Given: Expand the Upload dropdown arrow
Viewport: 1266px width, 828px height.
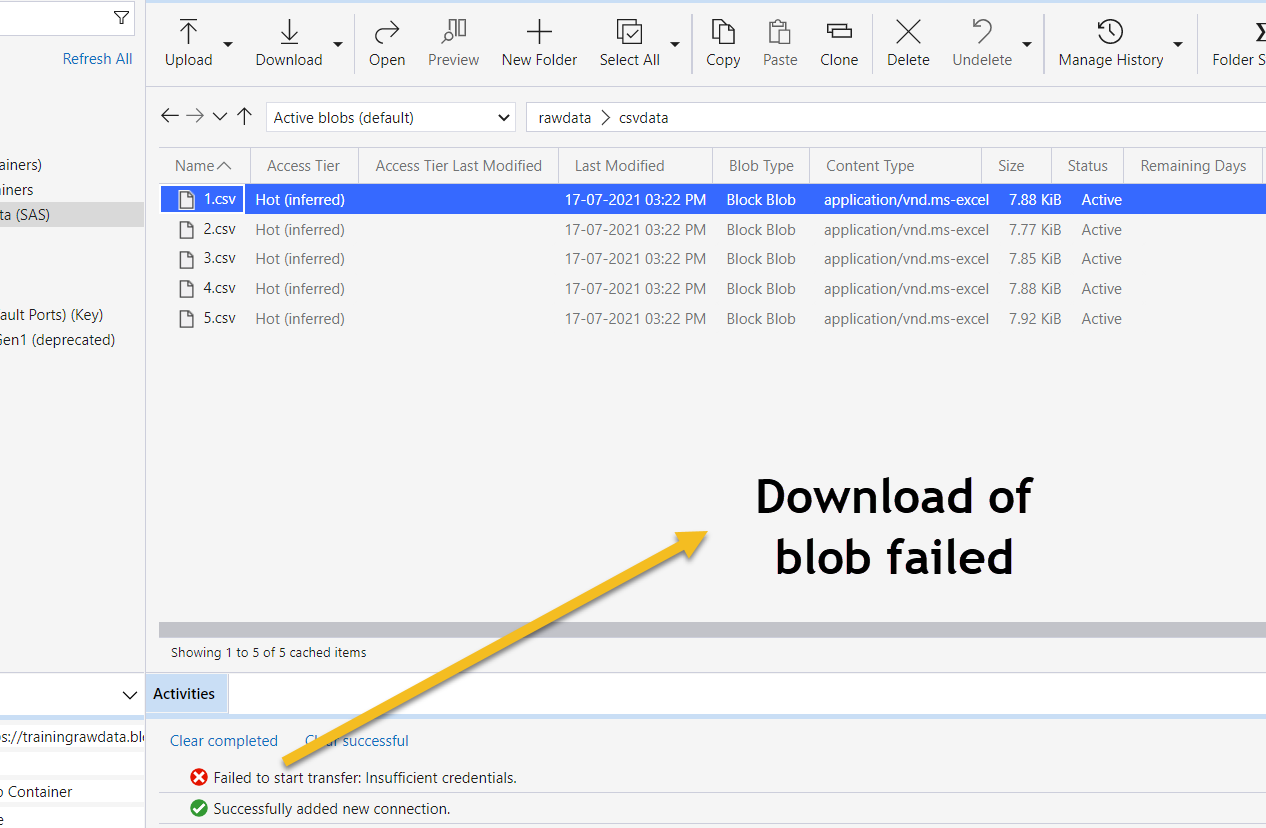Looking at the screenshot, I should [x=228, y=44].
